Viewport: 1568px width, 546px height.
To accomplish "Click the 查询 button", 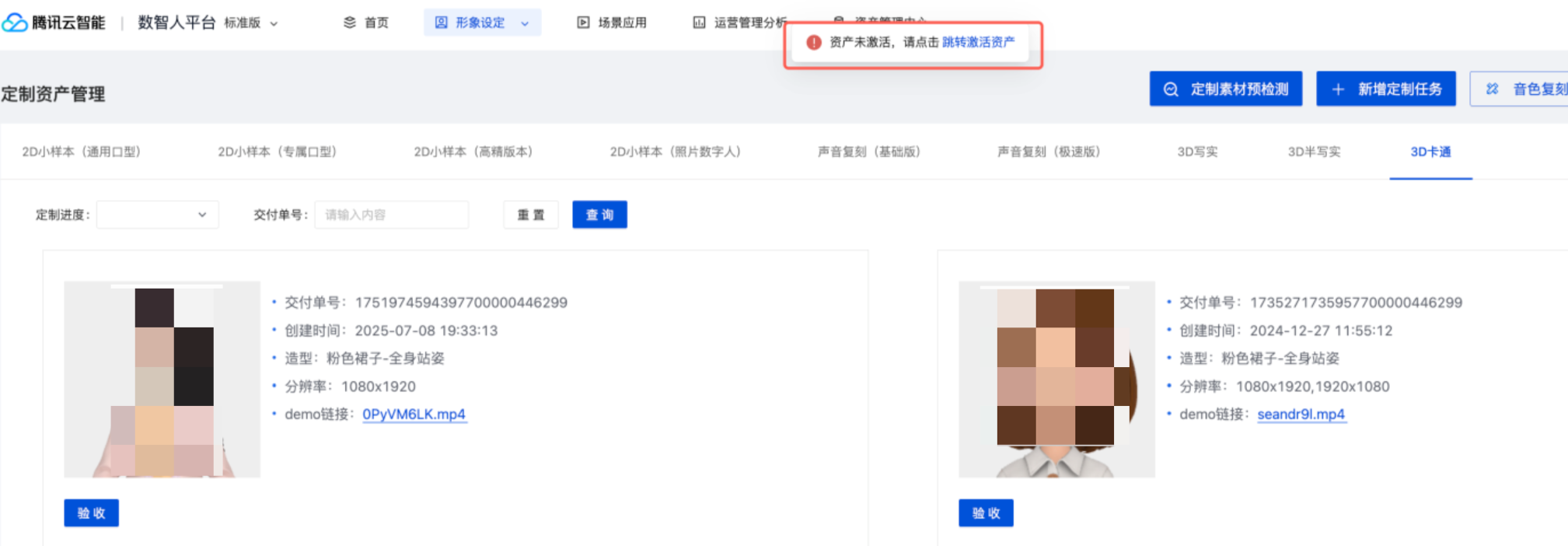I will click(x=599, y=215).
